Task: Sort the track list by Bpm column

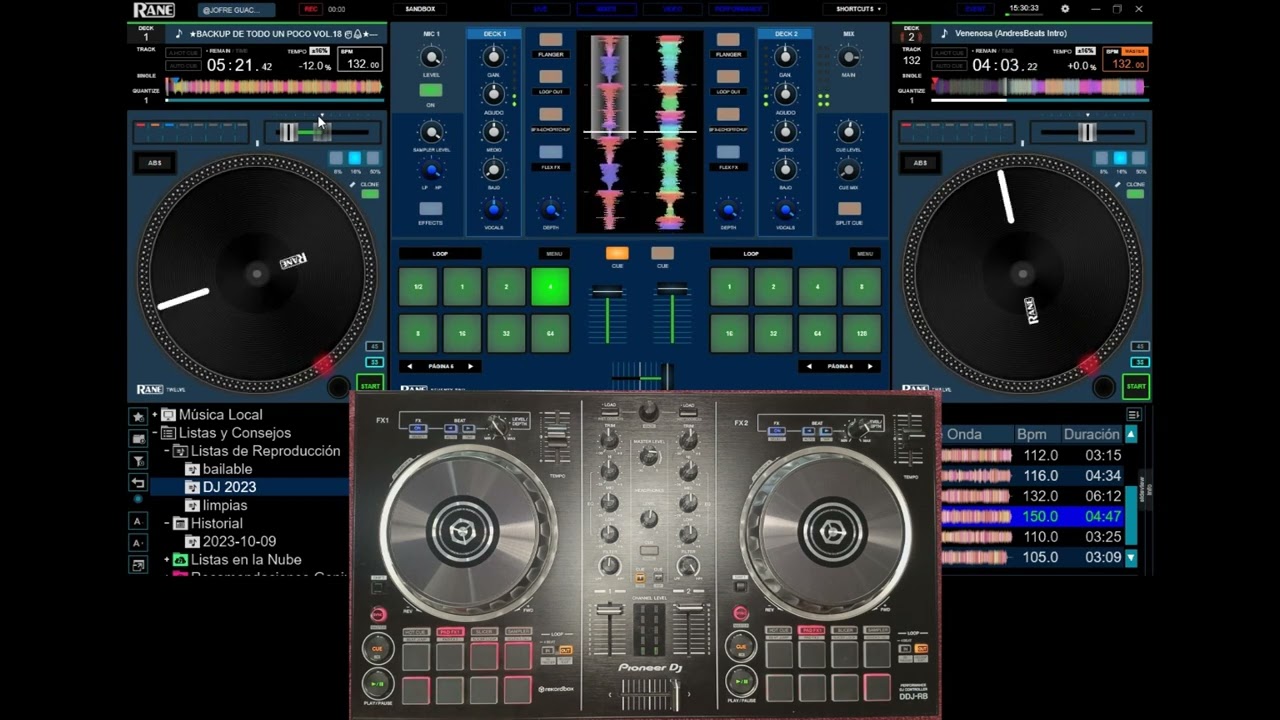Action: pyautogui.click(x=1031, y=434)
